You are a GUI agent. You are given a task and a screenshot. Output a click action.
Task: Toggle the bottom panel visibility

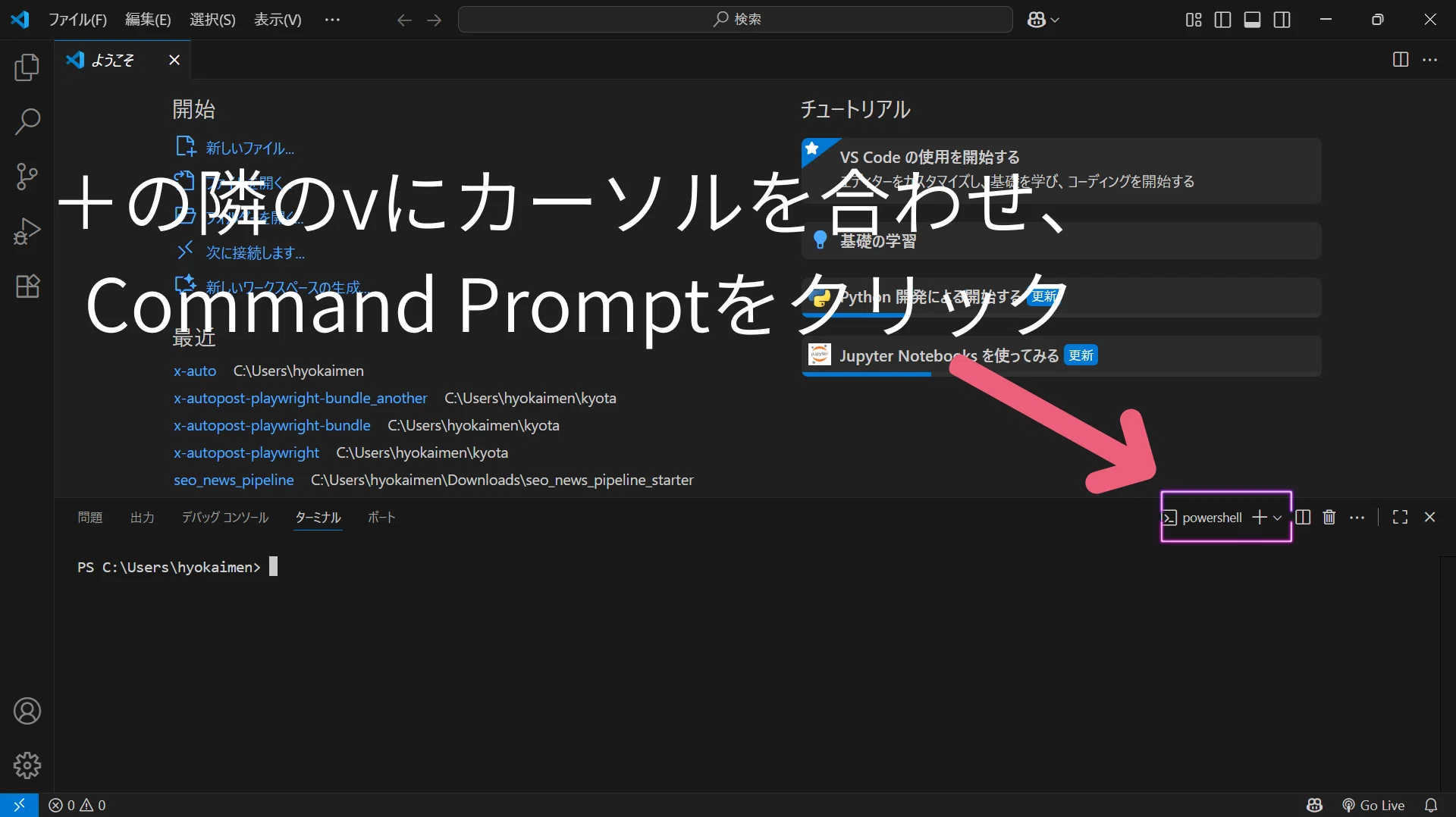(1253, 20)
